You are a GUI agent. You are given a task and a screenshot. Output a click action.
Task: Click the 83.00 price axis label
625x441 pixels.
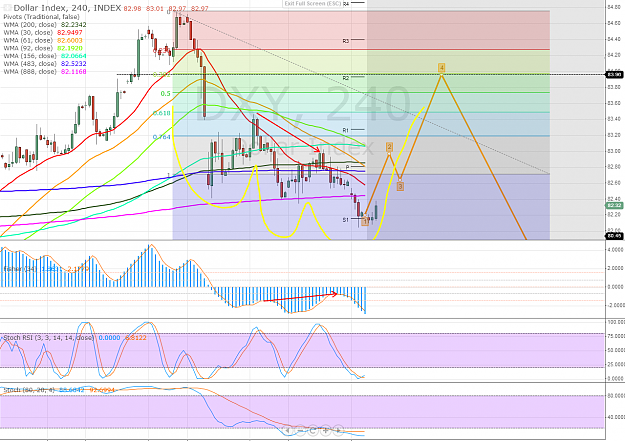tap(614, 151)
